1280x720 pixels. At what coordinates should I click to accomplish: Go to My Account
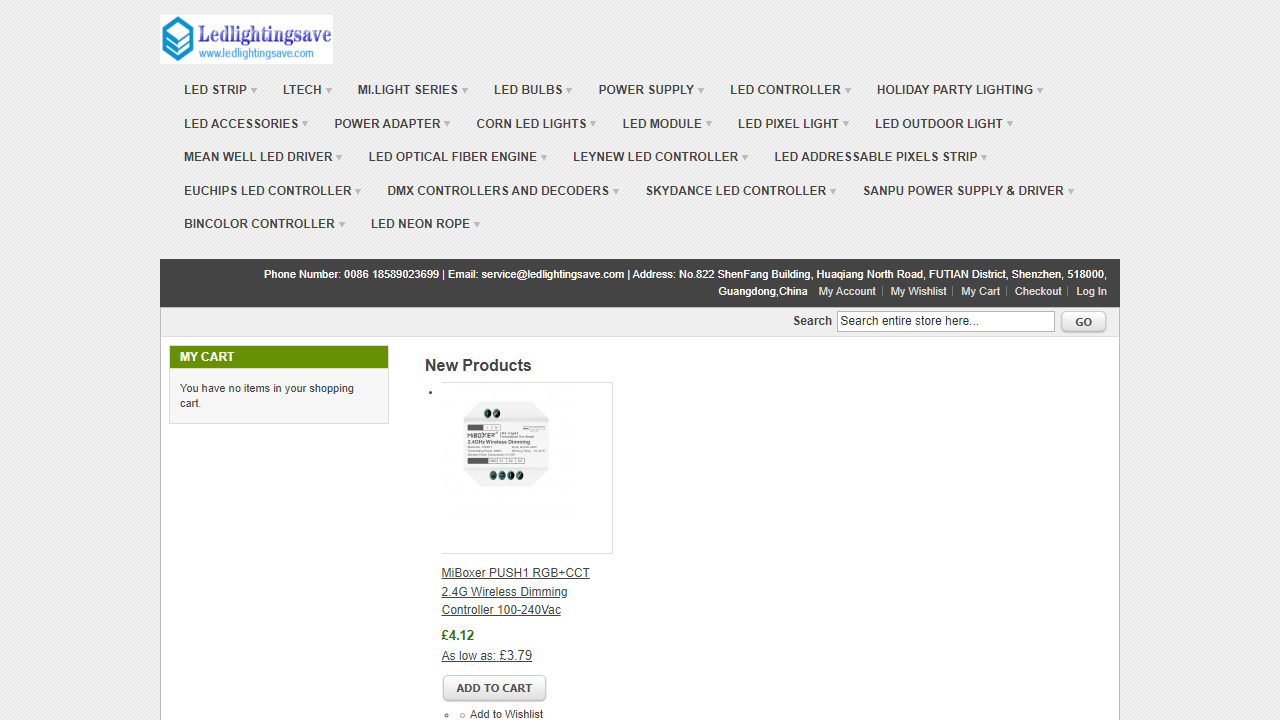tap(847, 291)
